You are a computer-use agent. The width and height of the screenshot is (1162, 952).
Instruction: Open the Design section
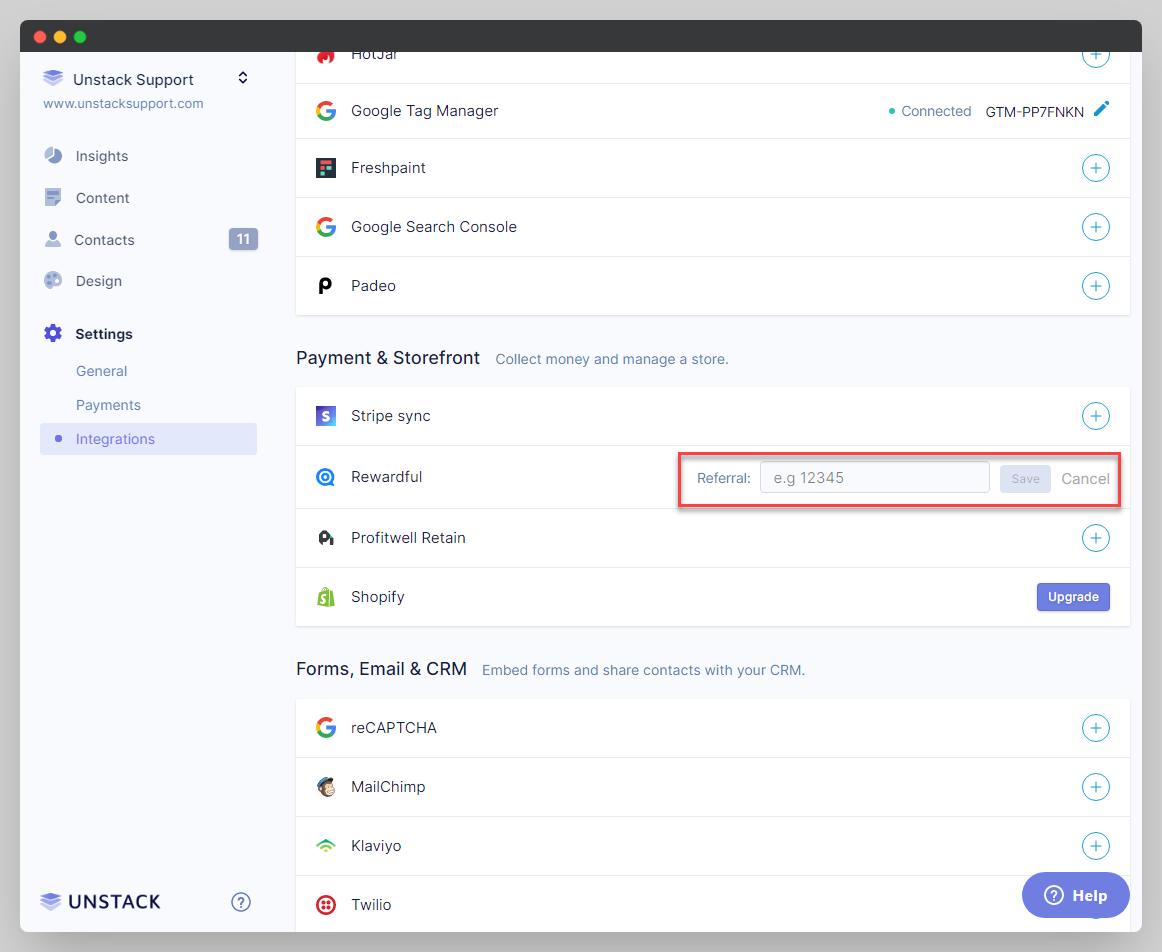click(x=98, y=281)
